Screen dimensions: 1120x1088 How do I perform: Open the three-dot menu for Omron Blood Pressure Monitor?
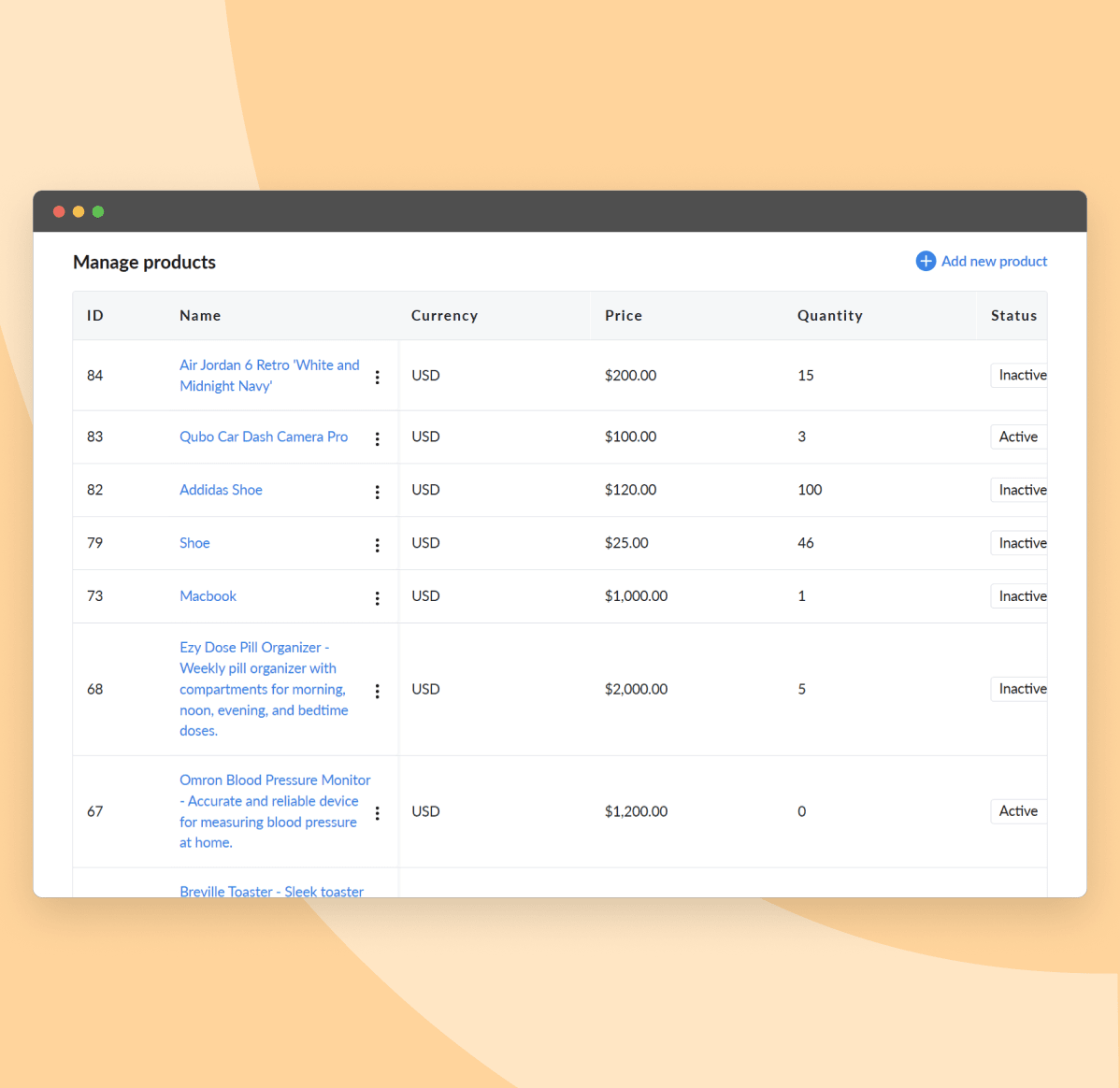[377, 813]
